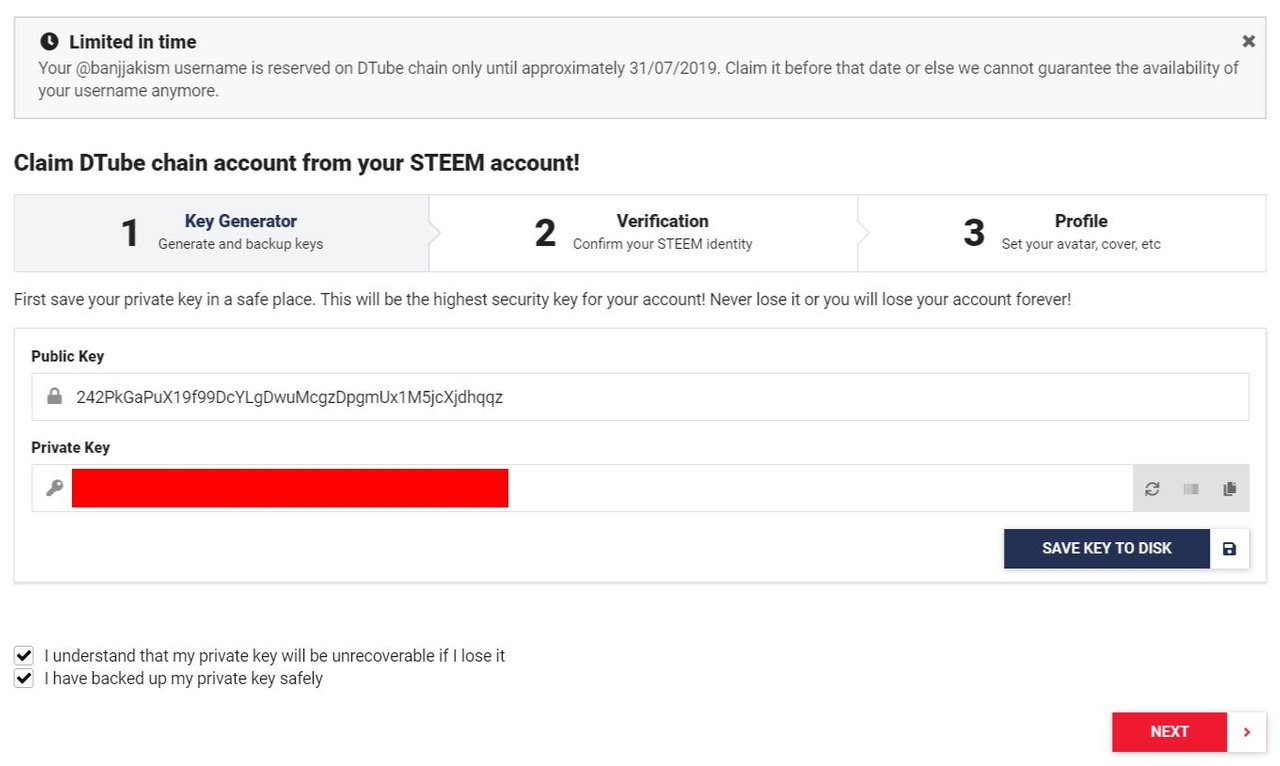Uncheck 'I have backed up my private key' checkbox

point(24,678)
